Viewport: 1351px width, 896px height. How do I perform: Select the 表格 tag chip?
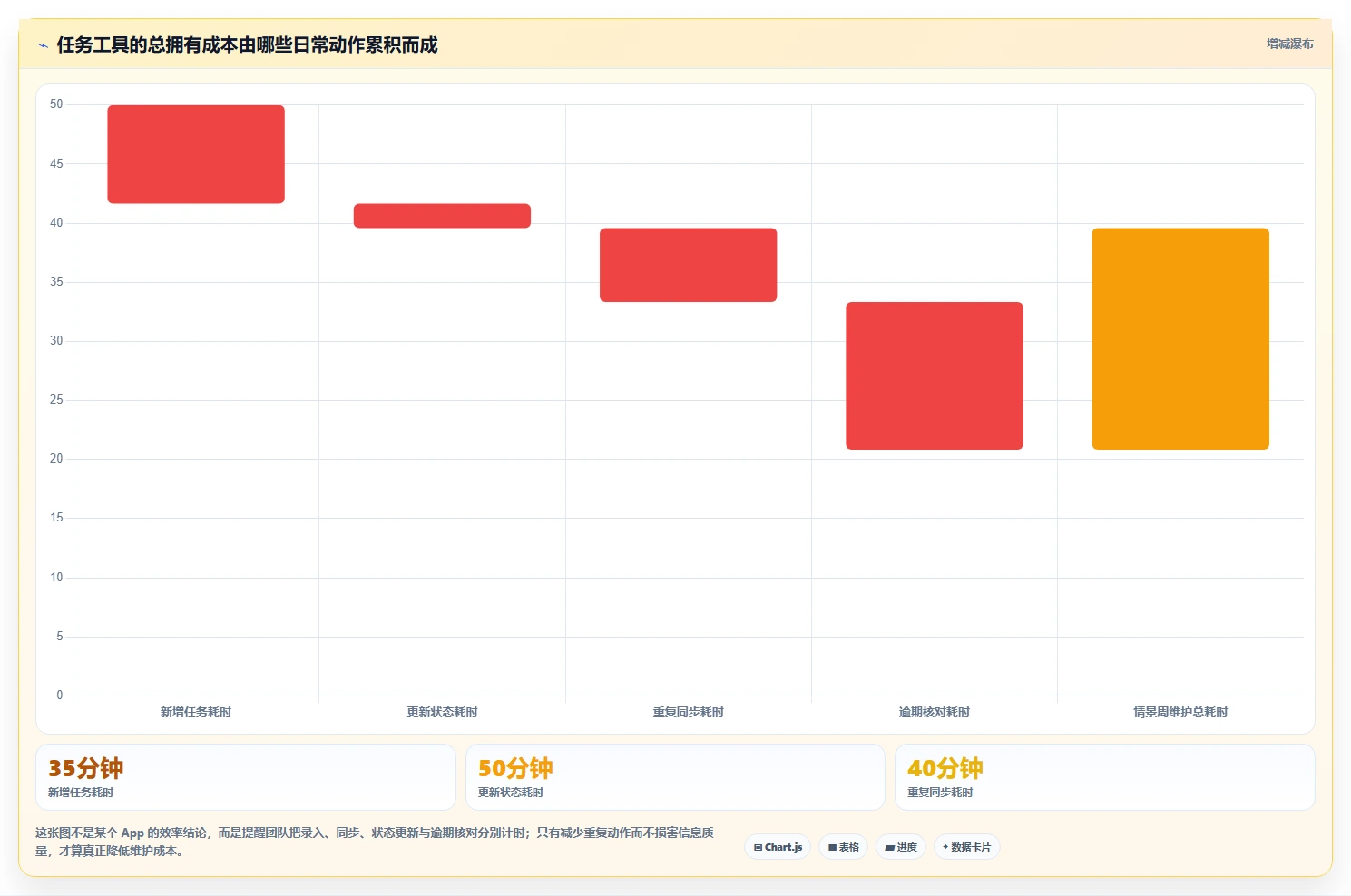click(843, 847)
